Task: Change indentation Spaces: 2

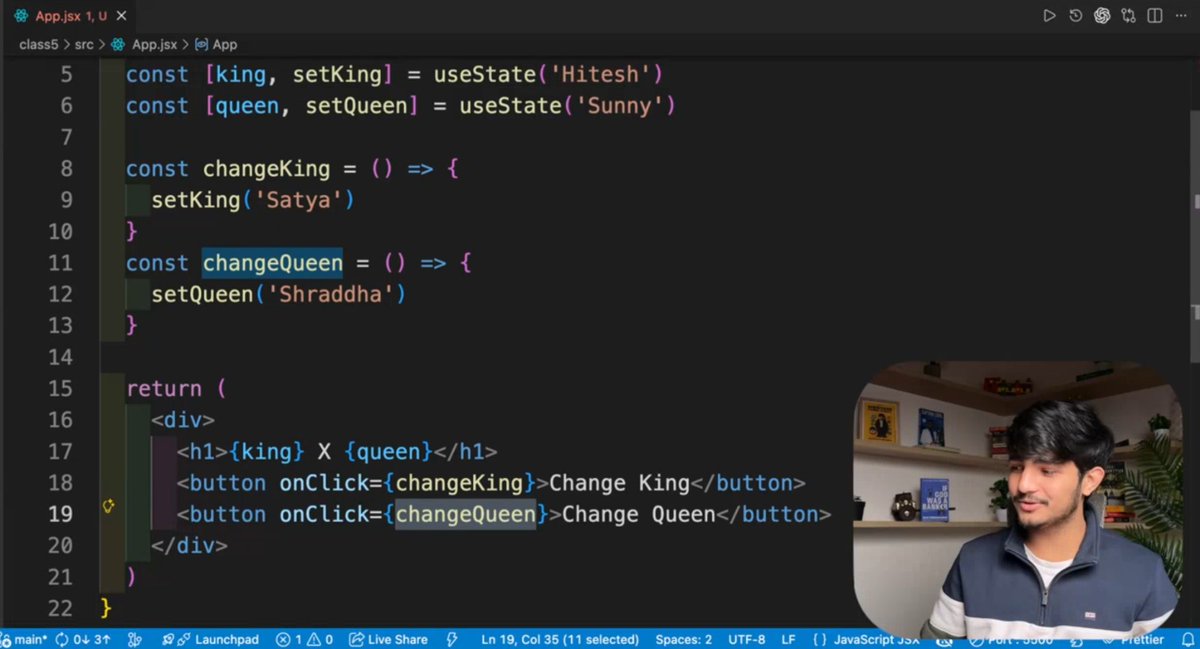Action: 684,639
